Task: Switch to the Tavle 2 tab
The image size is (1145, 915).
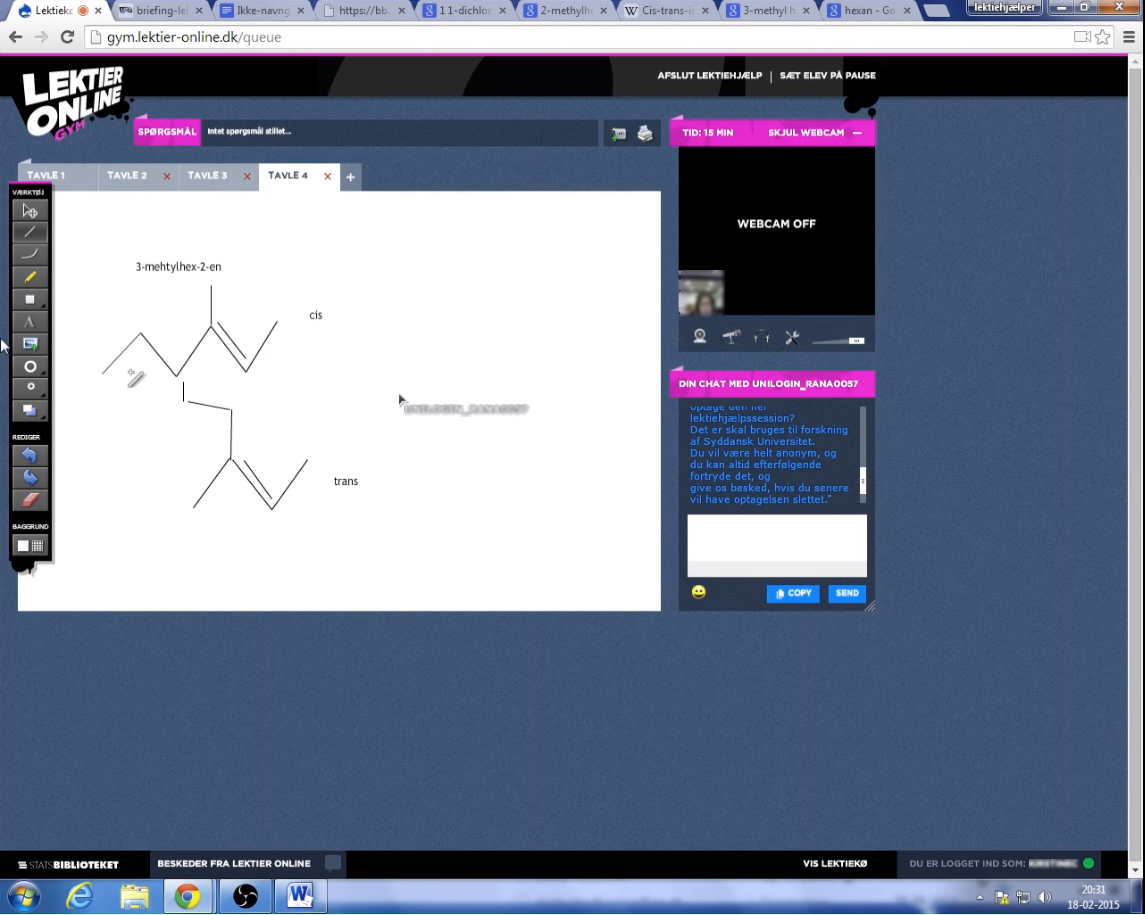Action: [127, 176]
